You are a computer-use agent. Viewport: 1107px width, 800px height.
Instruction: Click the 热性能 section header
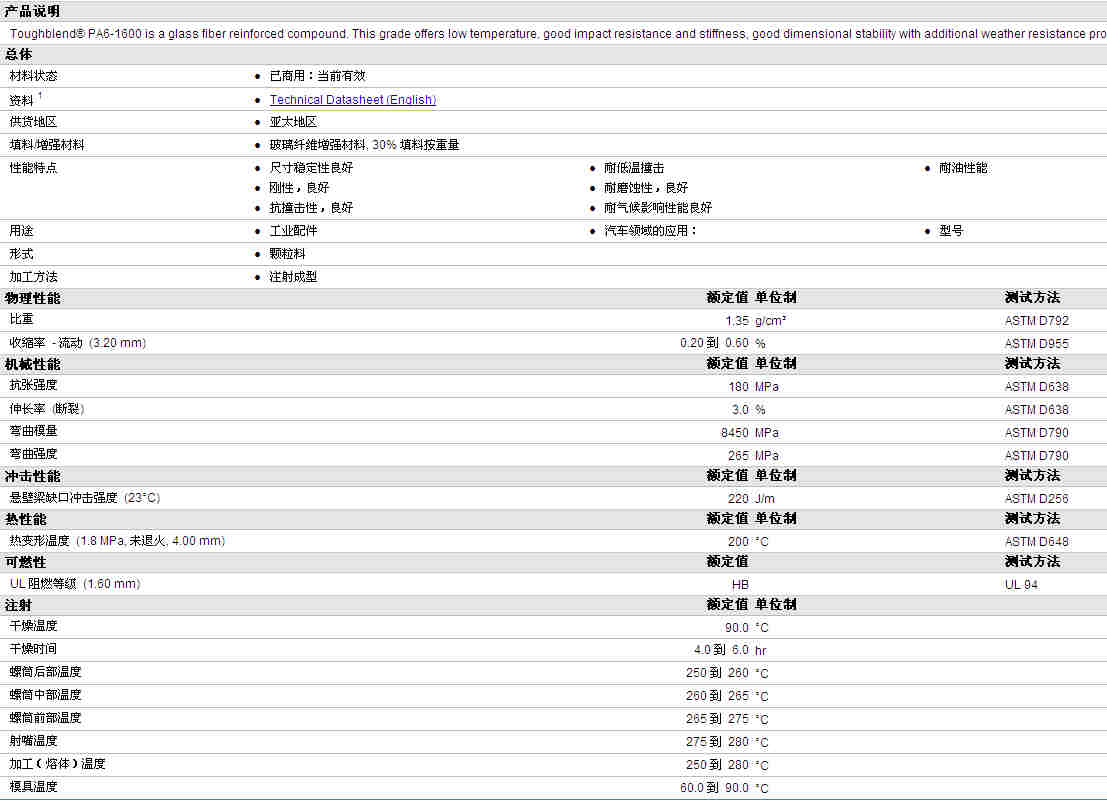tap(25, 519)
